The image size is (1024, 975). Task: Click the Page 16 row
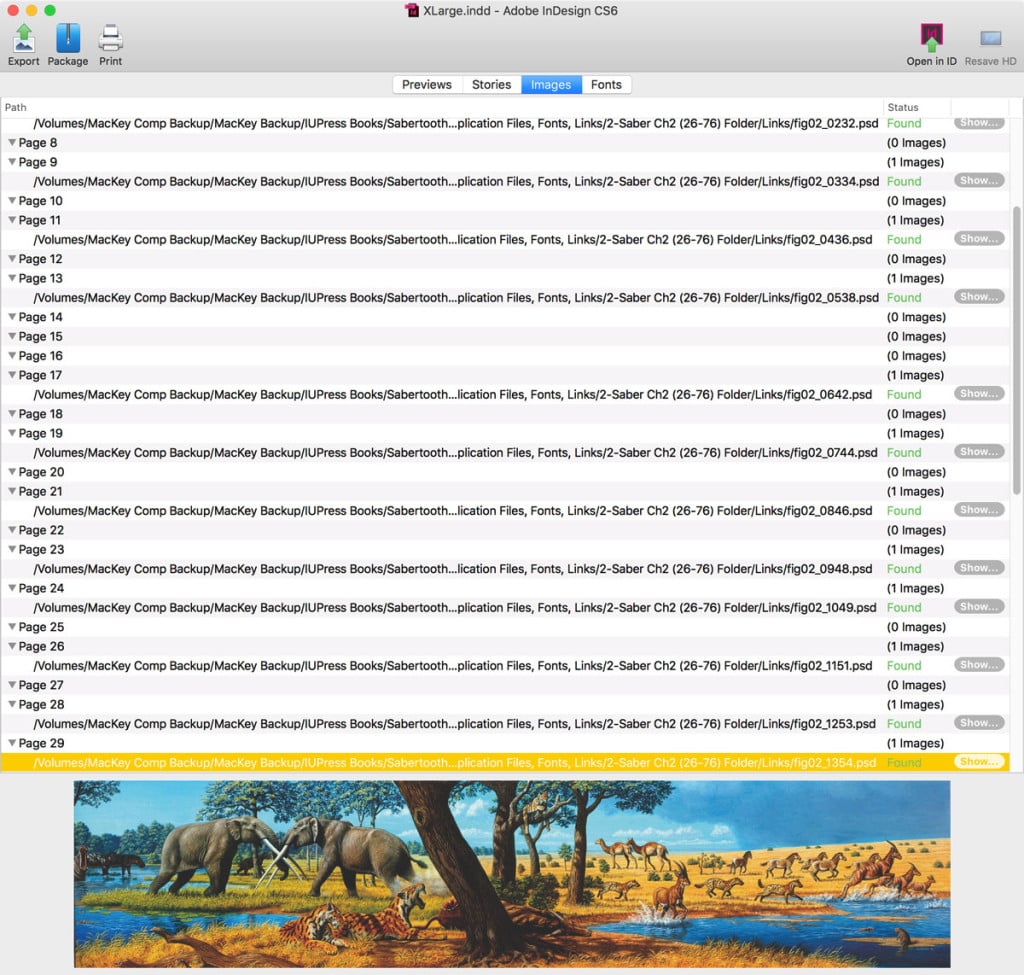[505, 356]
